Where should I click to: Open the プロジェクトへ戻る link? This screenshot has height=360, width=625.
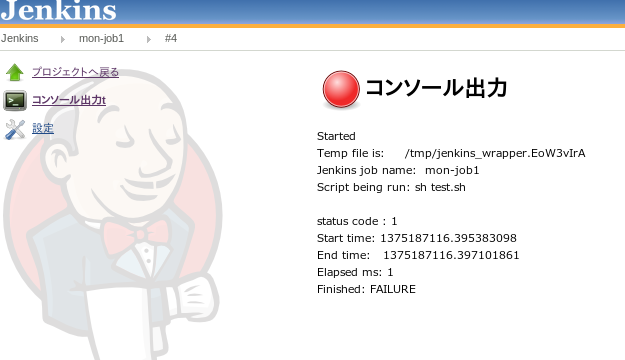75,72
